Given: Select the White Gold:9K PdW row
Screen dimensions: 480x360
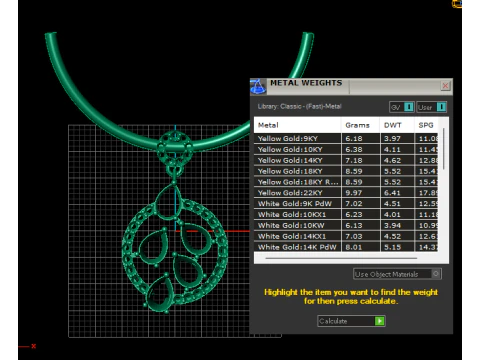Looking at the screenshot, I should [x=346, y=204].
